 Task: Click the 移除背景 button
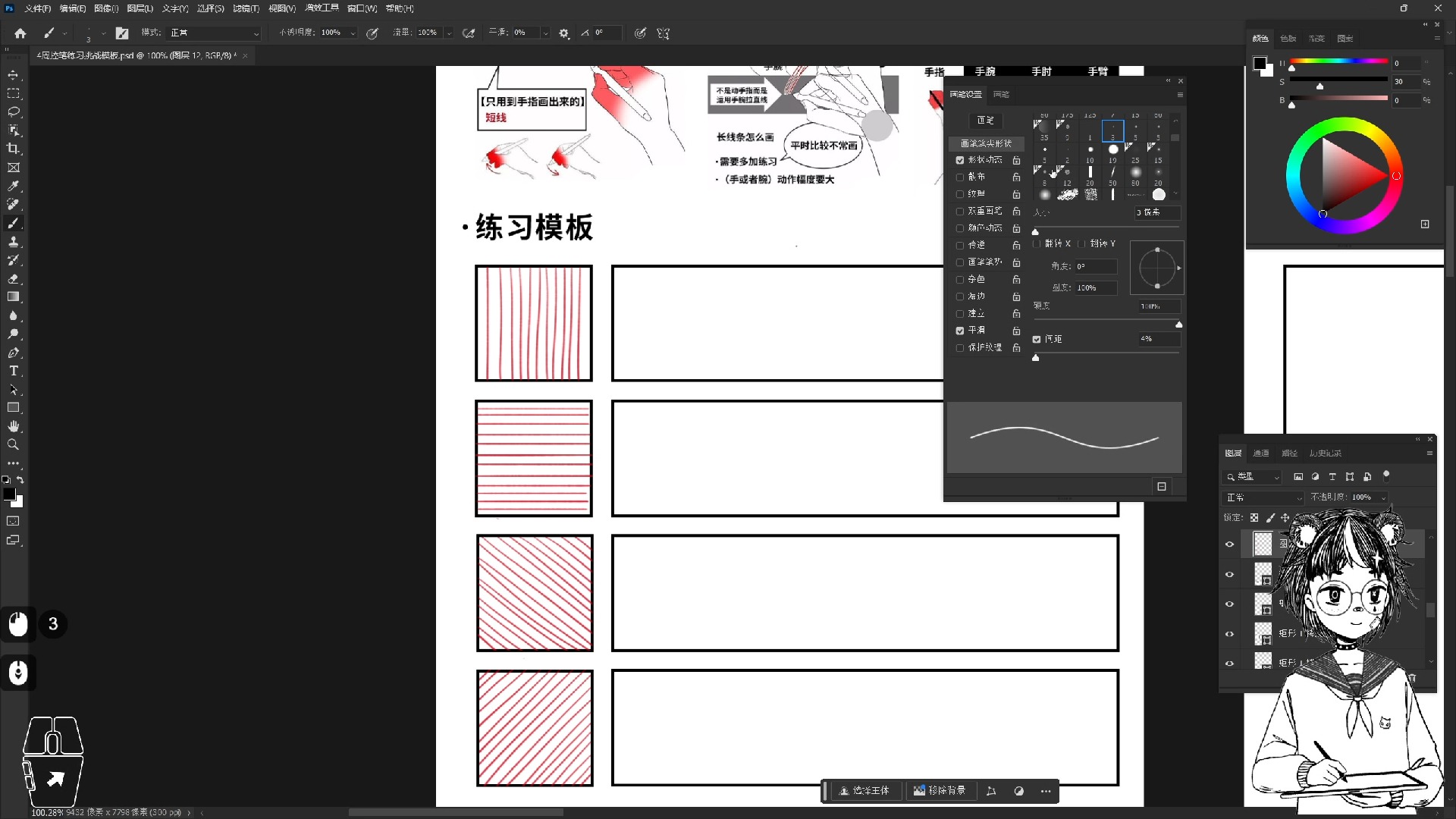[940, 791]
